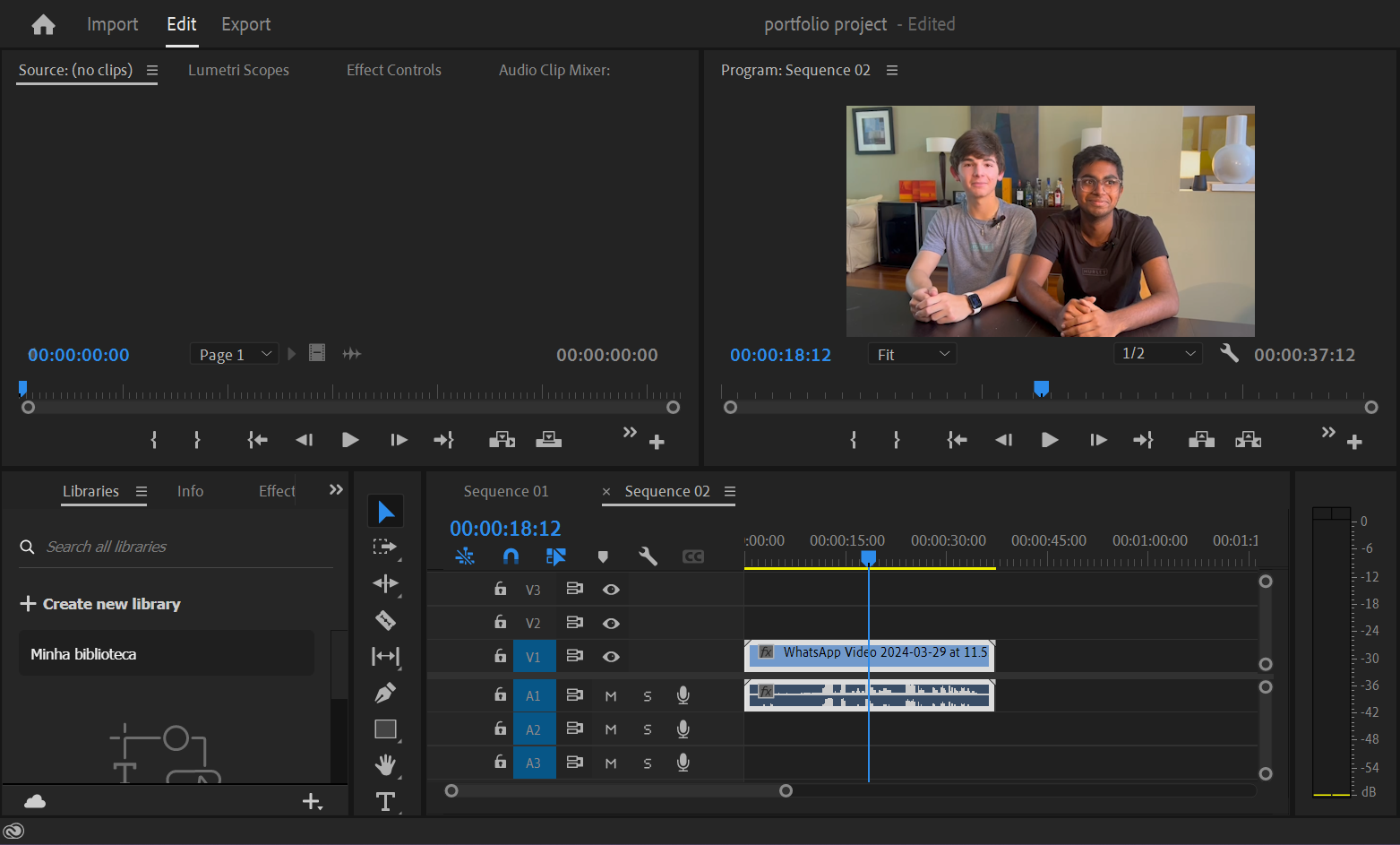Open Sequence 02 panel menu

(x=730, y=491)
